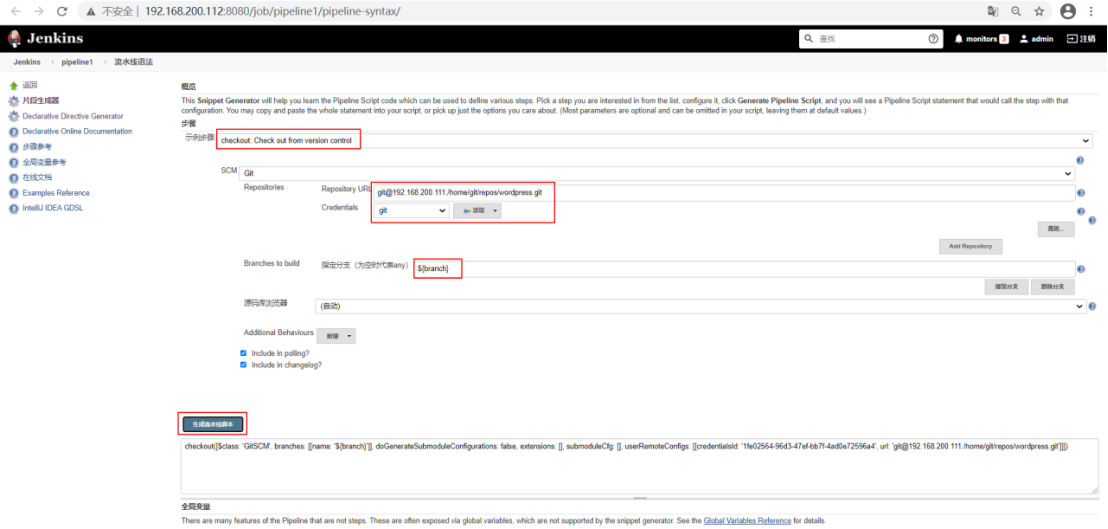Click the 增加分支 add branch button
The image size is (1108, 529).
coord(1006,287)
